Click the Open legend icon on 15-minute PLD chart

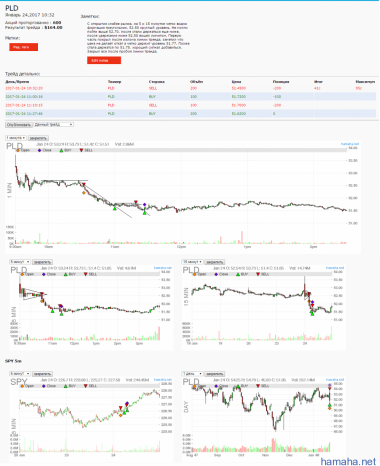click(194, 274)
